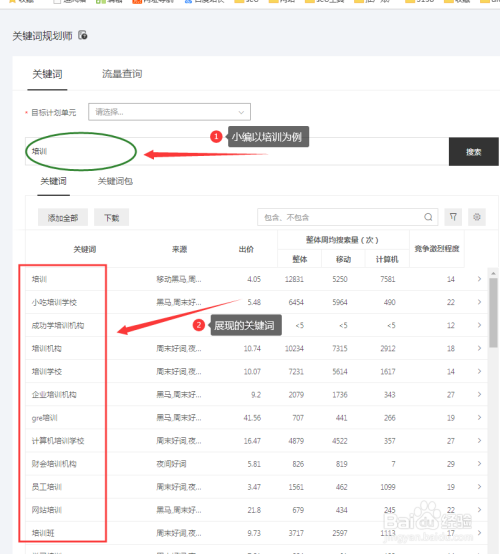Viewport: 500px width, 554px height.
Task: Select the 关键词包 sub-tab
Action: click(x=115, y=181)
